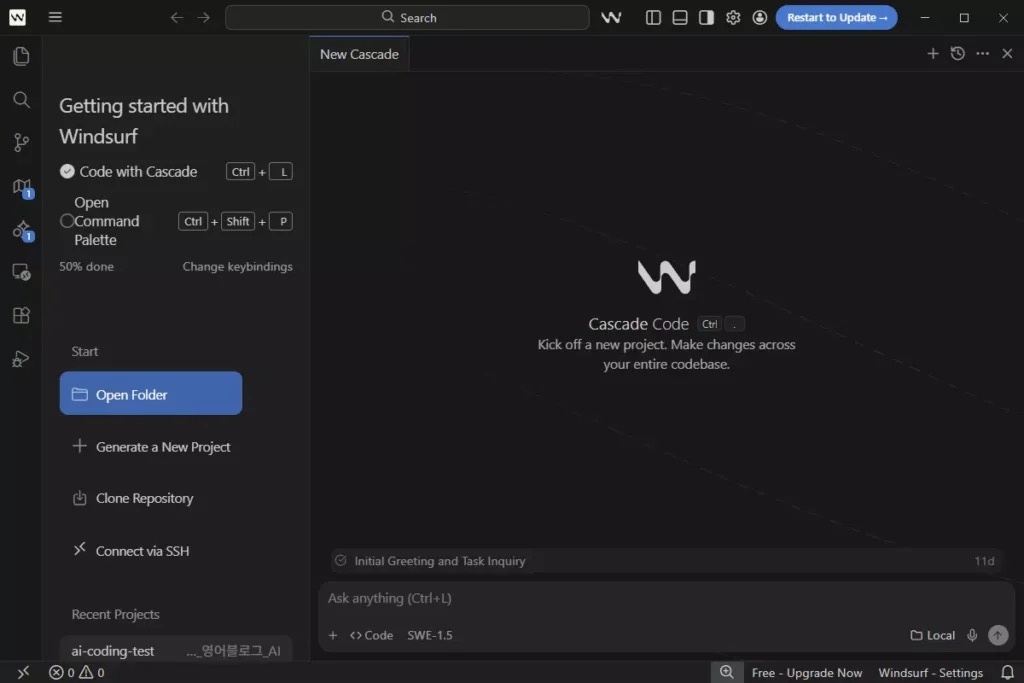Click Free - Upgrade Now in status bar
1024x683 pixels.
(x=807, y=673)
